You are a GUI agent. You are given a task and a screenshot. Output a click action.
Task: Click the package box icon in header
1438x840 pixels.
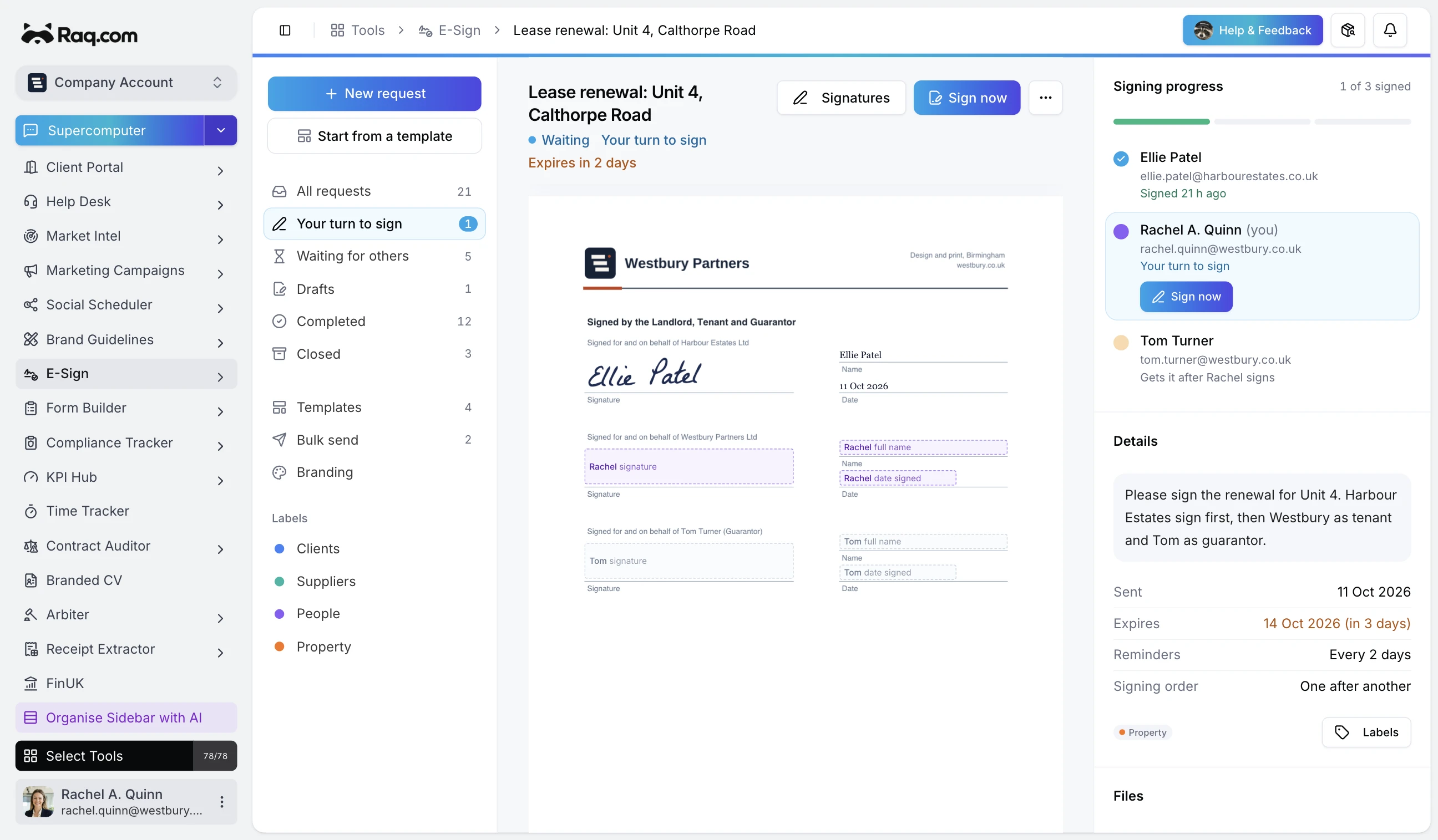point(1348,30)
